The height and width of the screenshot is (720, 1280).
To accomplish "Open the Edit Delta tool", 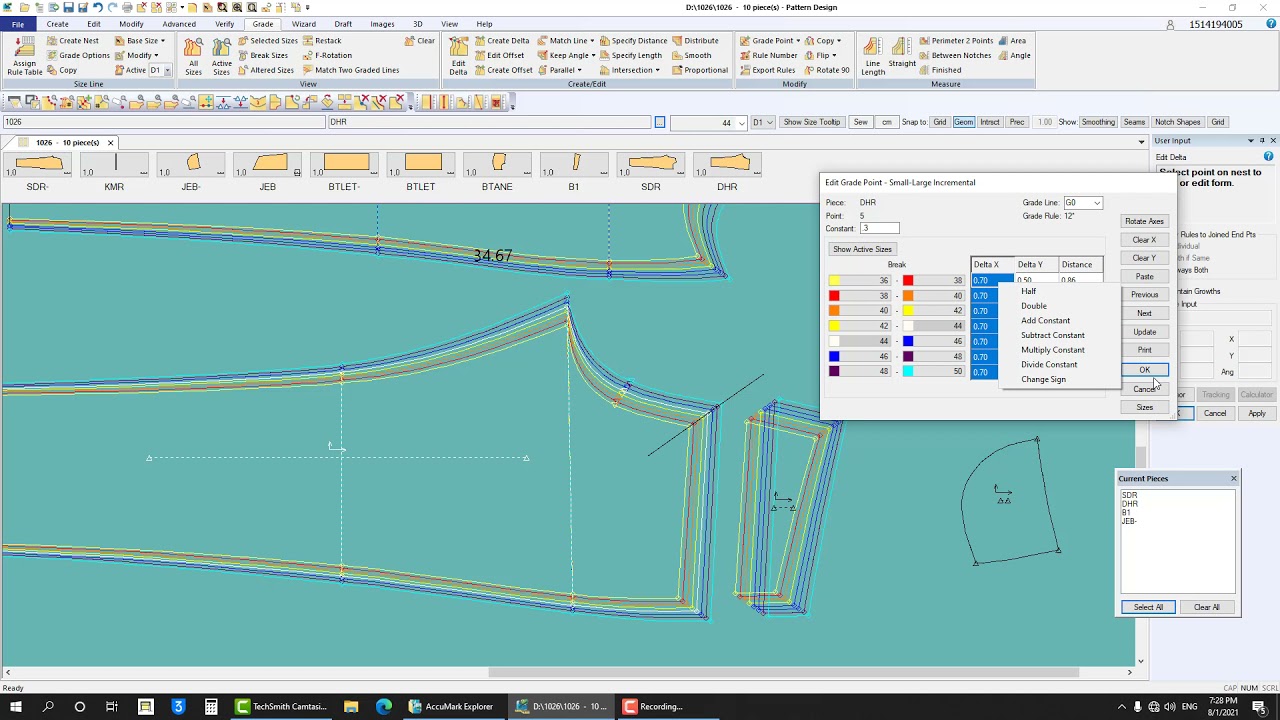I will pos(458,55).
